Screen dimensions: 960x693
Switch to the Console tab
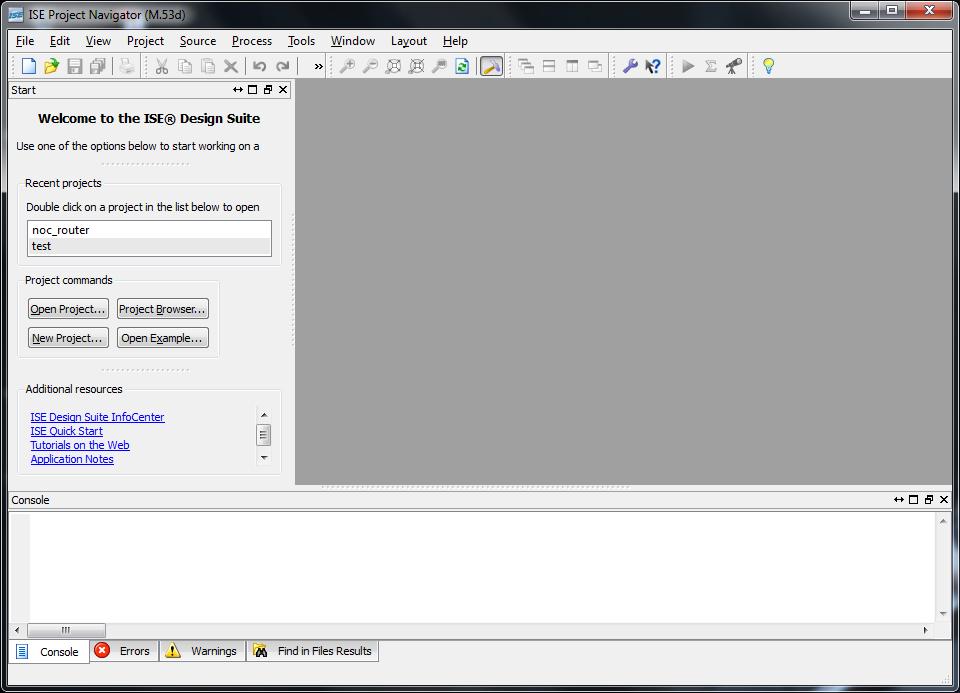49,651
